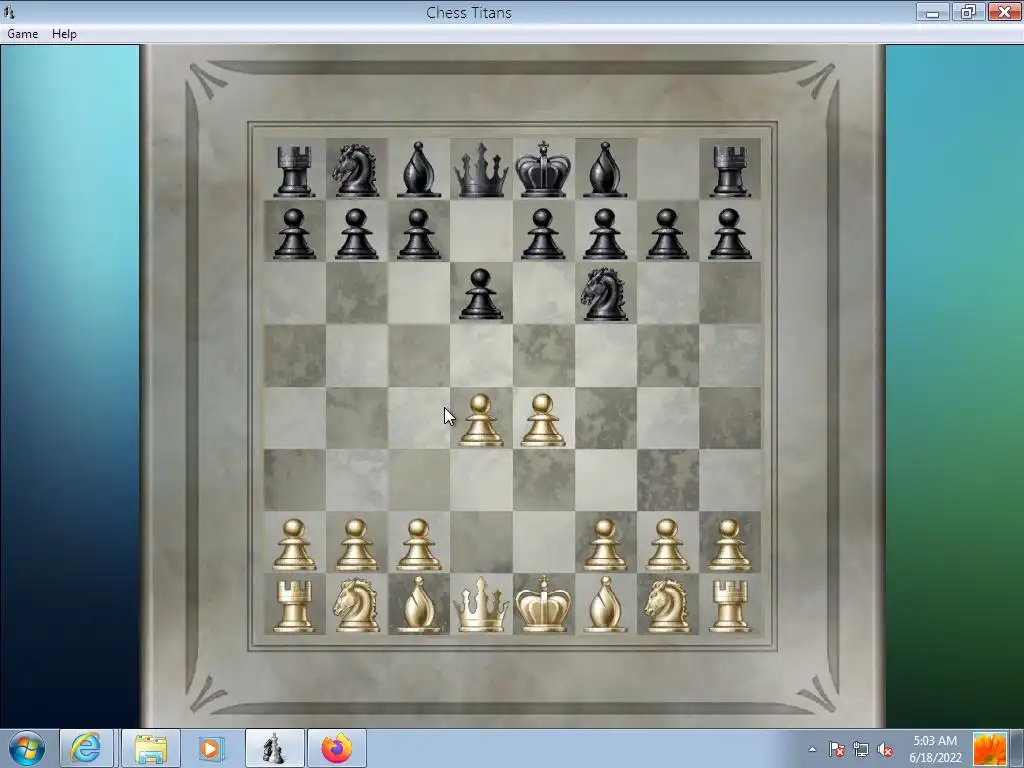1024x768 pixels.
Task: Select the white pawn on d4
Action: pos(481,420)
